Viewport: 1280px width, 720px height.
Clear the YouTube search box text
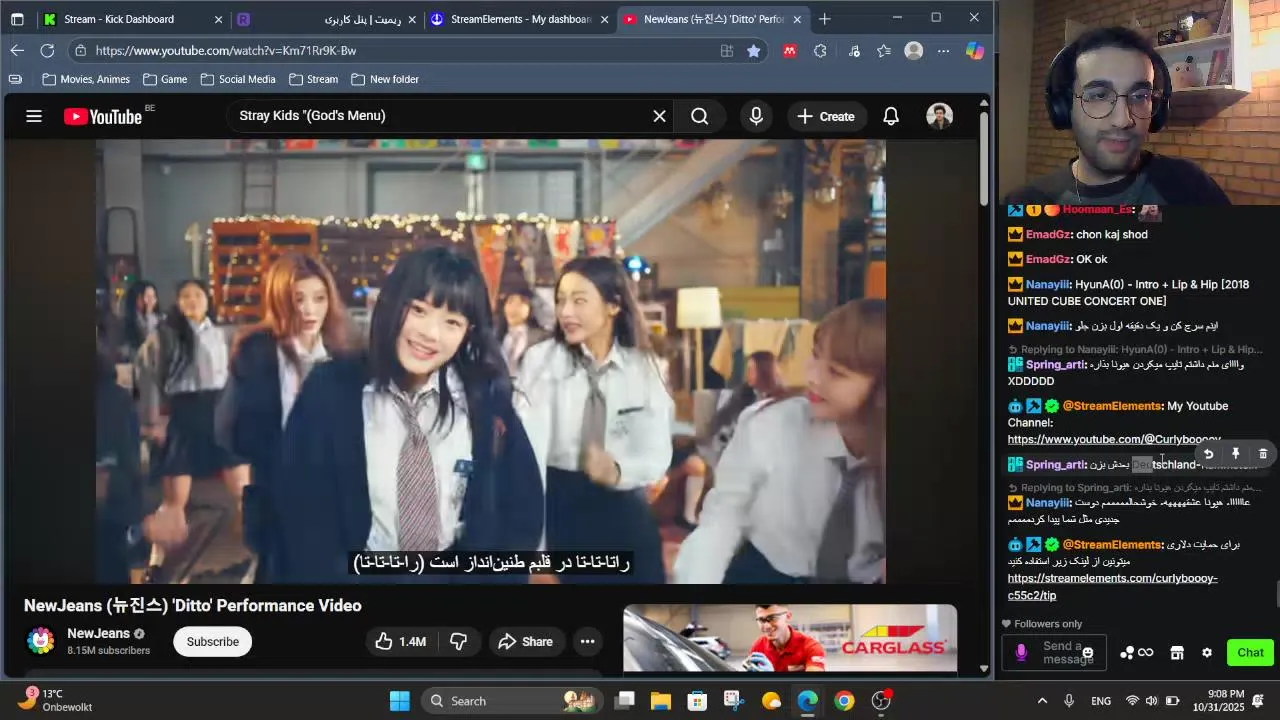(659, 116)
